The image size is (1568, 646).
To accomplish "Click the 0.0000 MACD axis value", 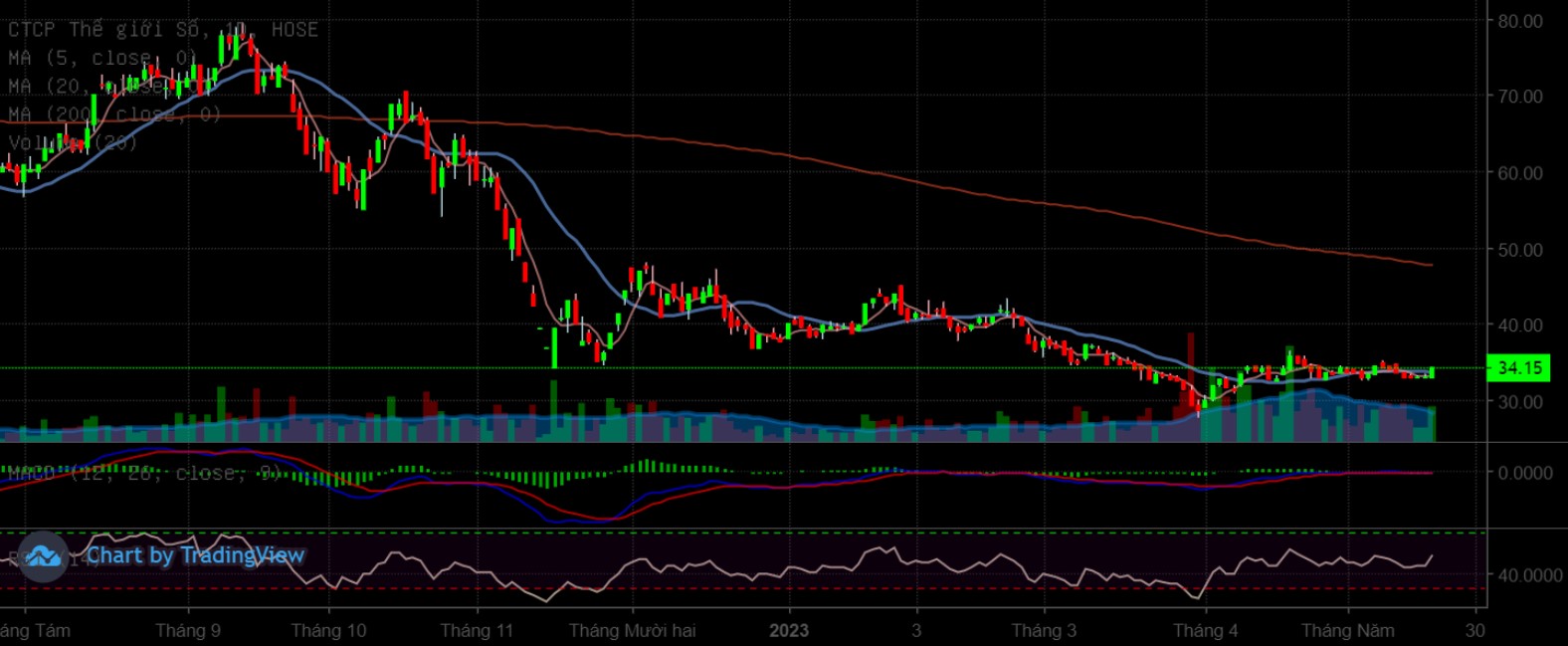I will coord(1523,473).
